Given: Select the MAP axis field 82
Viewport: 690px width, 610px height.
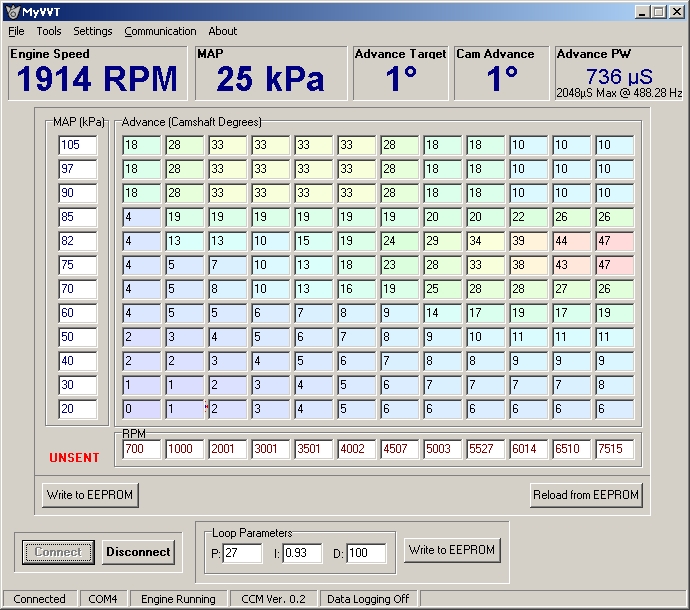Looking at the screenshot, I should pyautogui.click(x=77, y=241).
